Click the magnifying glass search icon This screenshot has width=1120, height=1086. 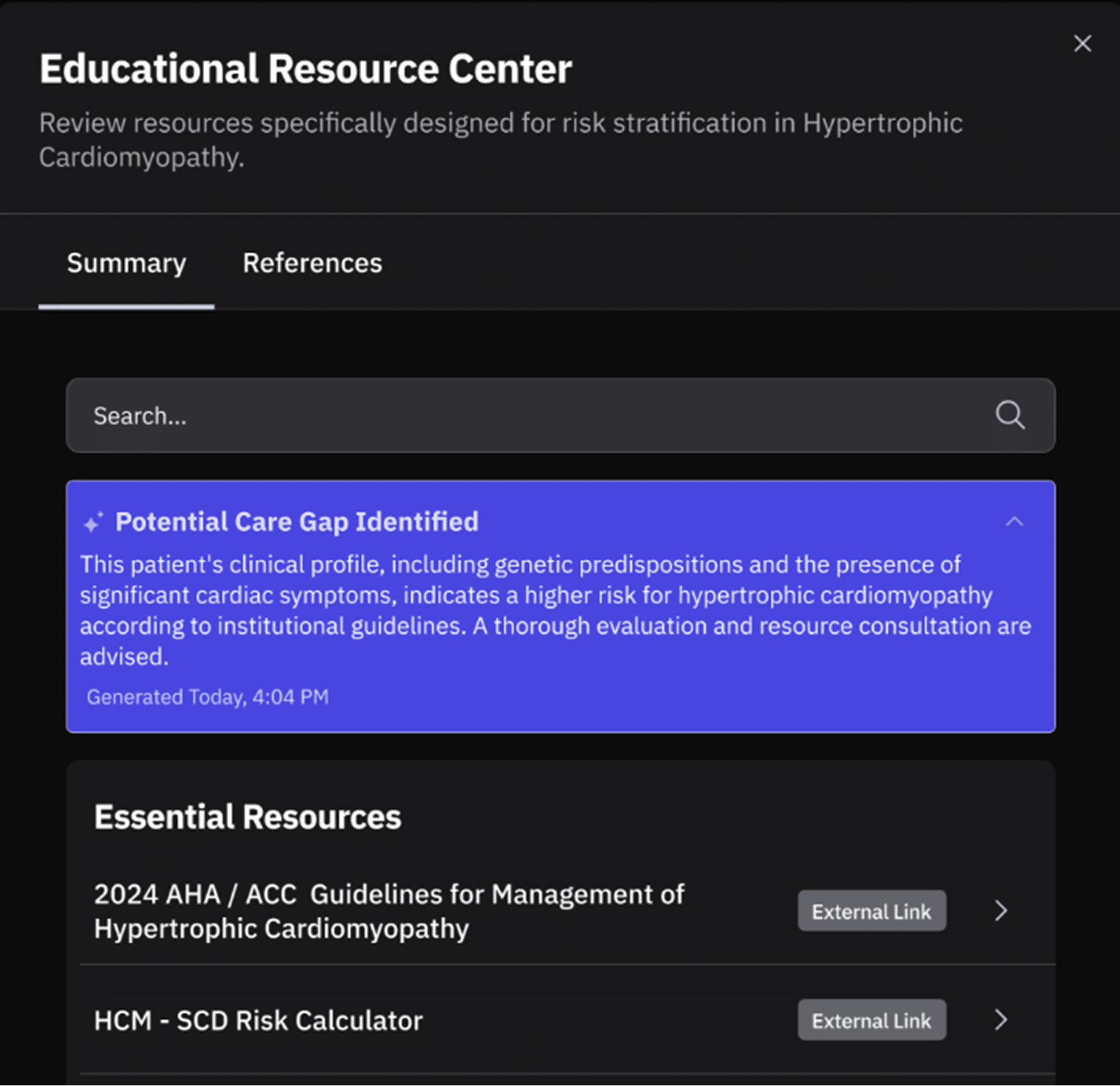1010,416
